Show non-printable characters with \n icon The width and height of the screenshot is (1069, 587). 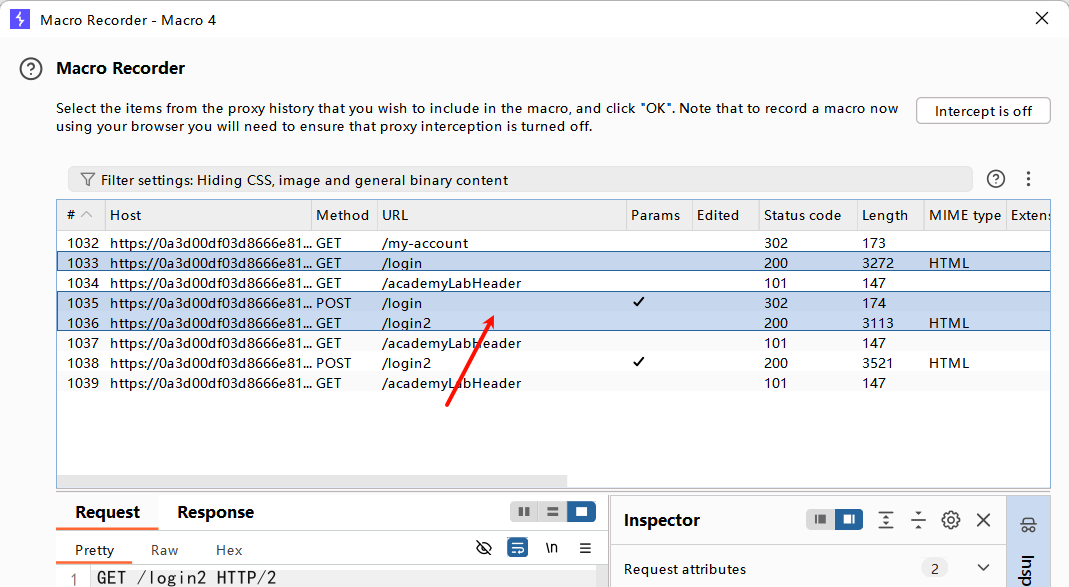click(551, 548)
